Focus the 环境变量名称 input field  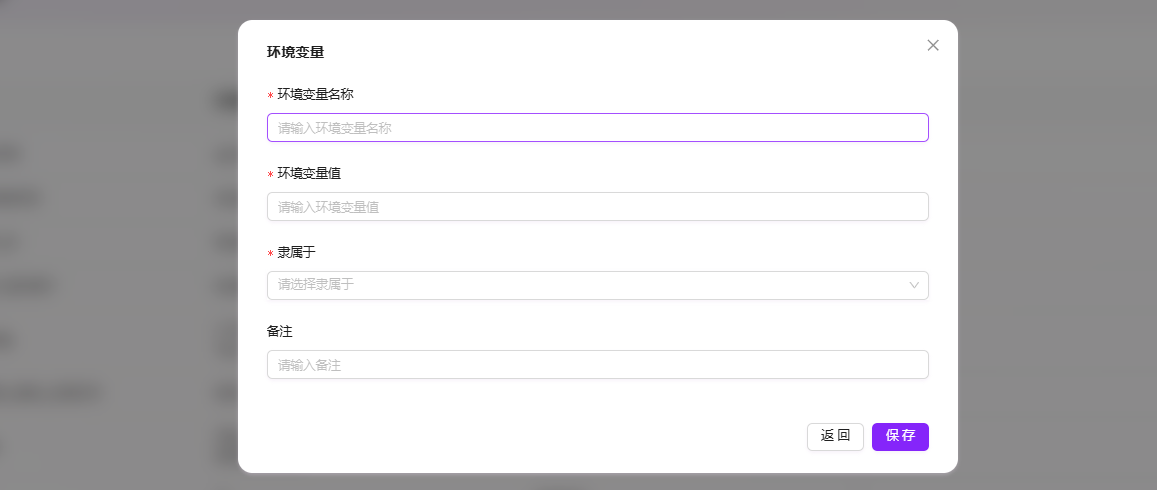click(x=598, y=128)
